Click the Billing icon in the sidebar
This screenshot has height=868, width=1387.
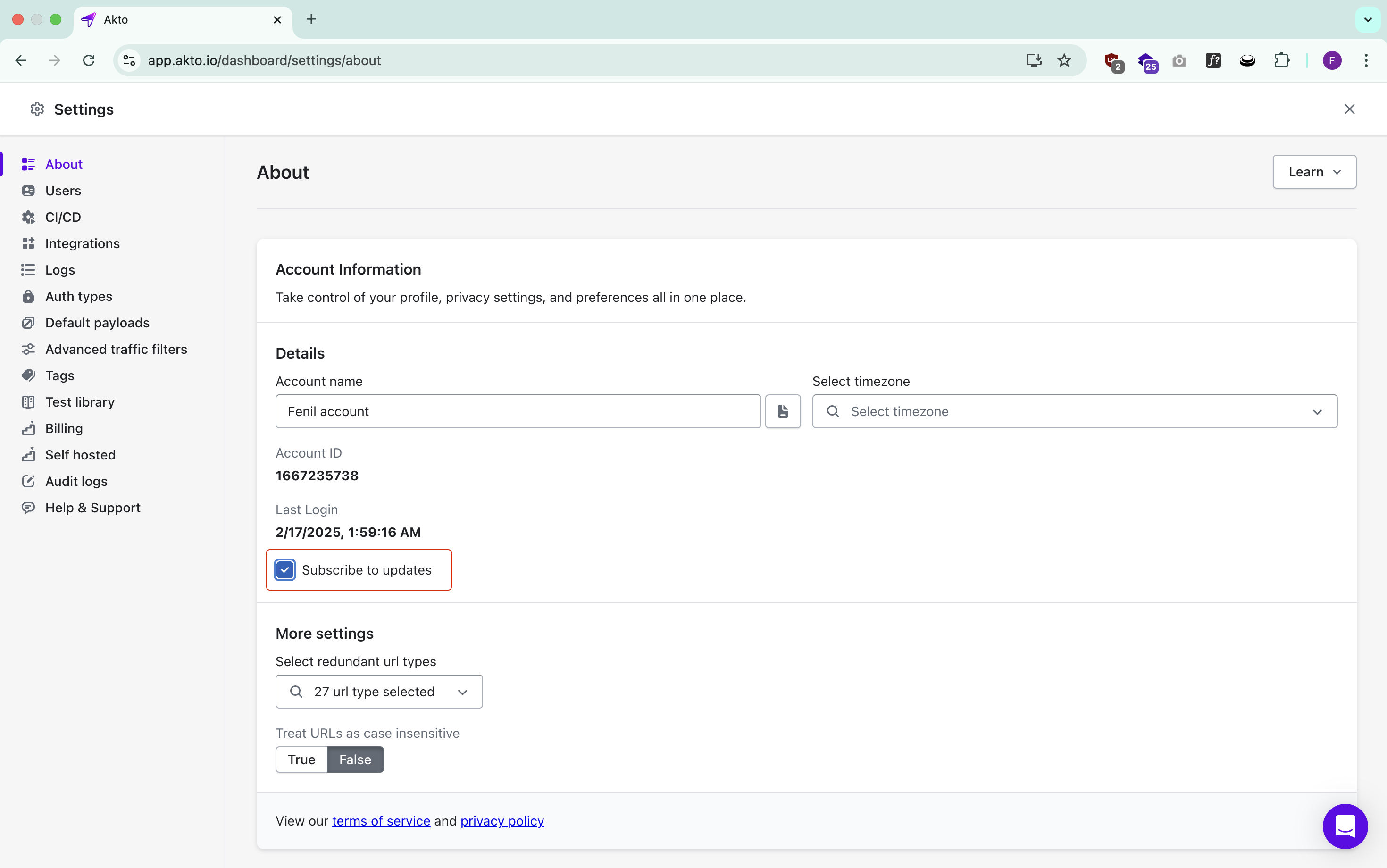coord(28,428)
